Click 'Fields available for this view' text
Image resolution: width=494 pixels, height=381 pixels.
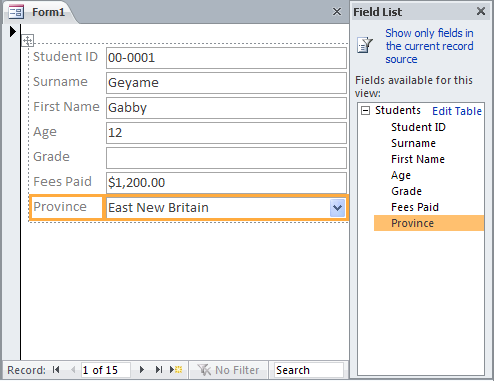pyautogui.click(x=414, y=87)
